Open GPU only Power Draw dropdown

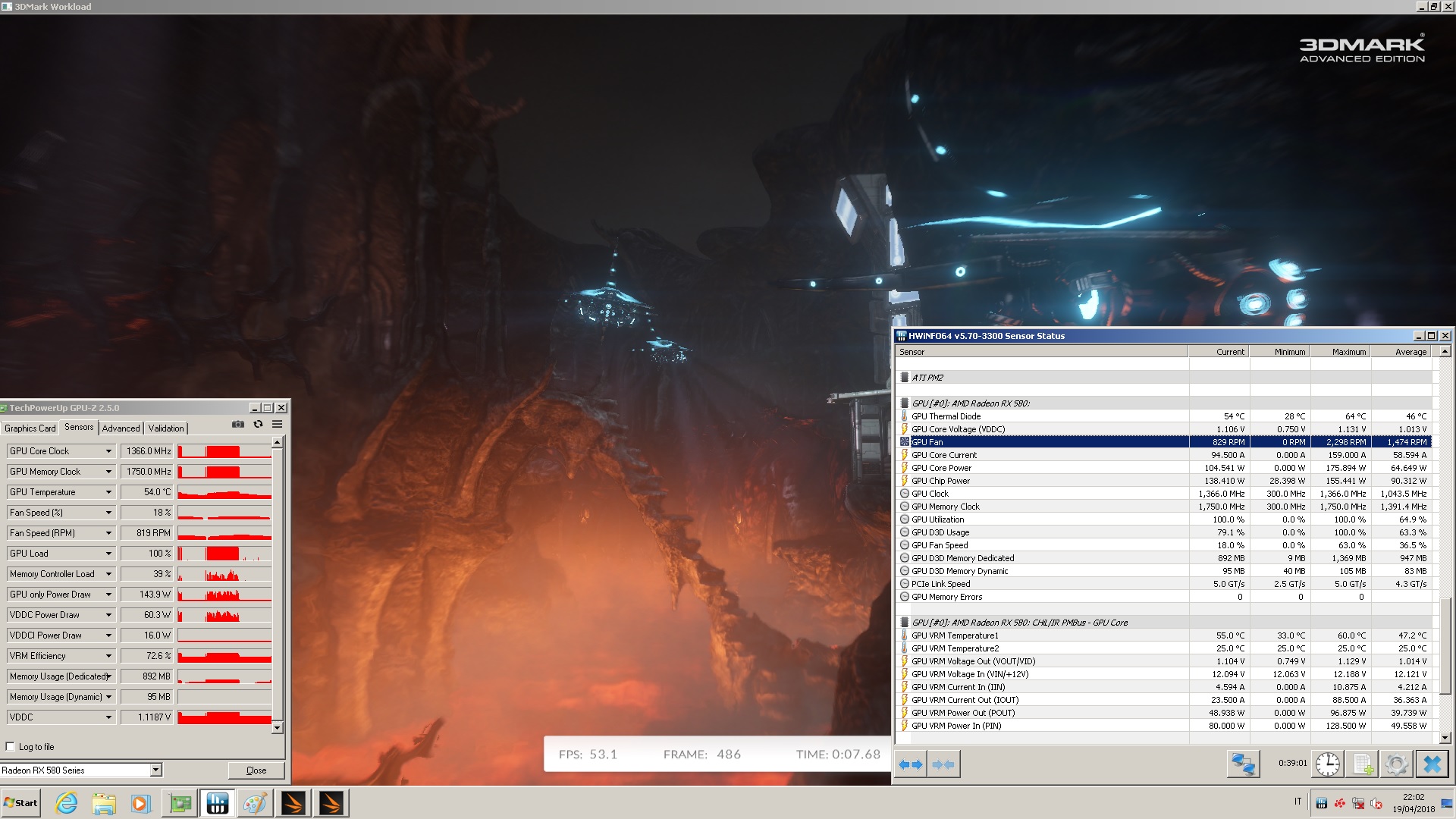coord(108,595)
